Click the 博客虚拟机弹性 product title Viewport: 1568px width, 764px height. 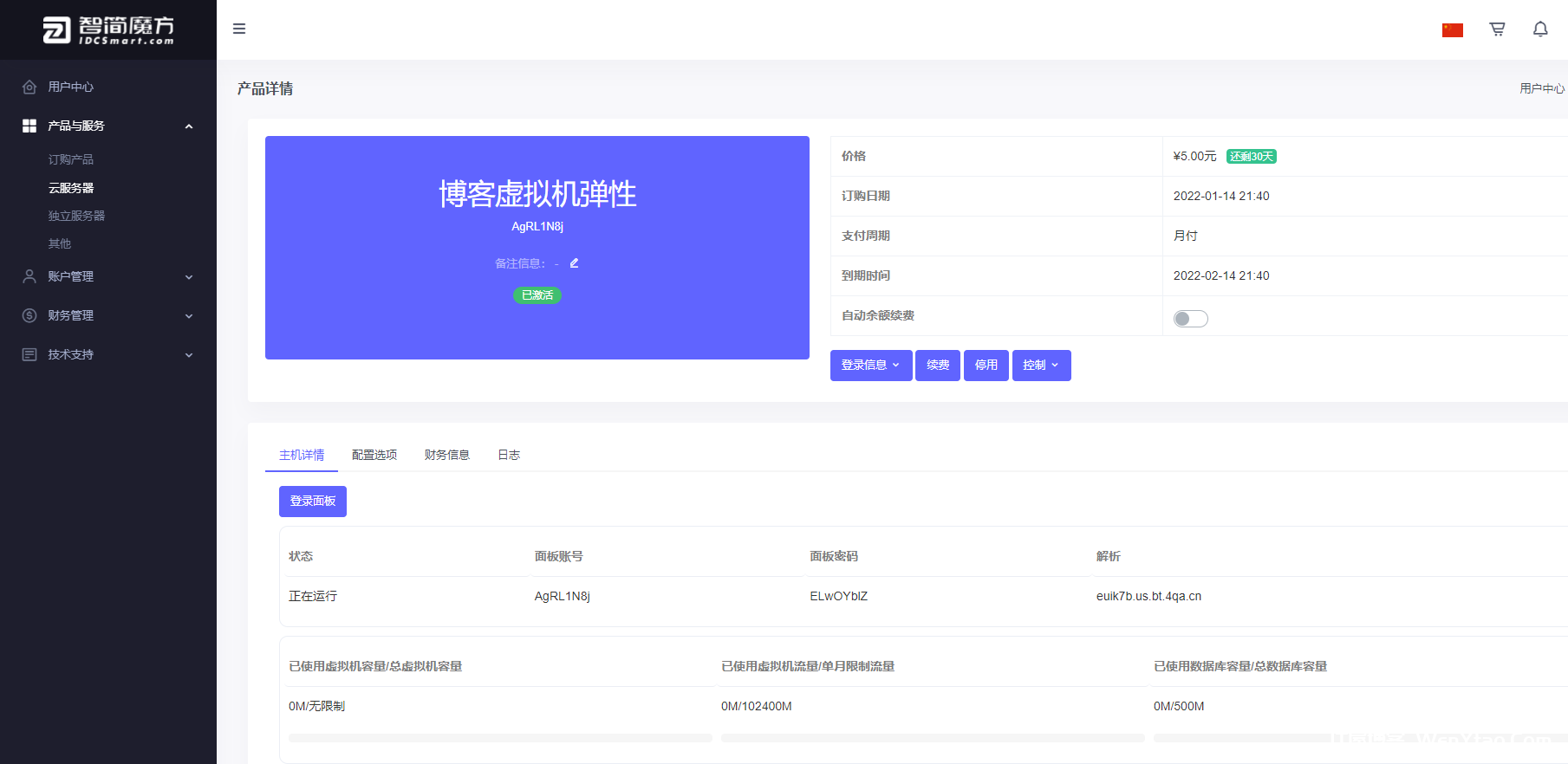(537, 194)
